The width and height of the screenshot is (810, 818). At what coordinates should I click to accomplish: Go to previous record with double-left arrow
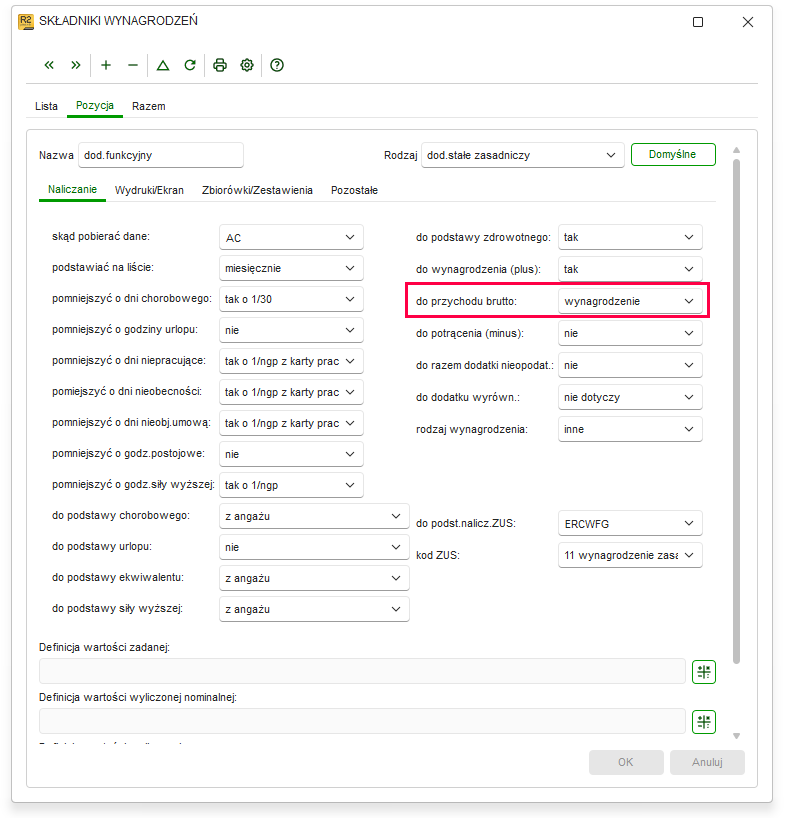tap(49, 65)
